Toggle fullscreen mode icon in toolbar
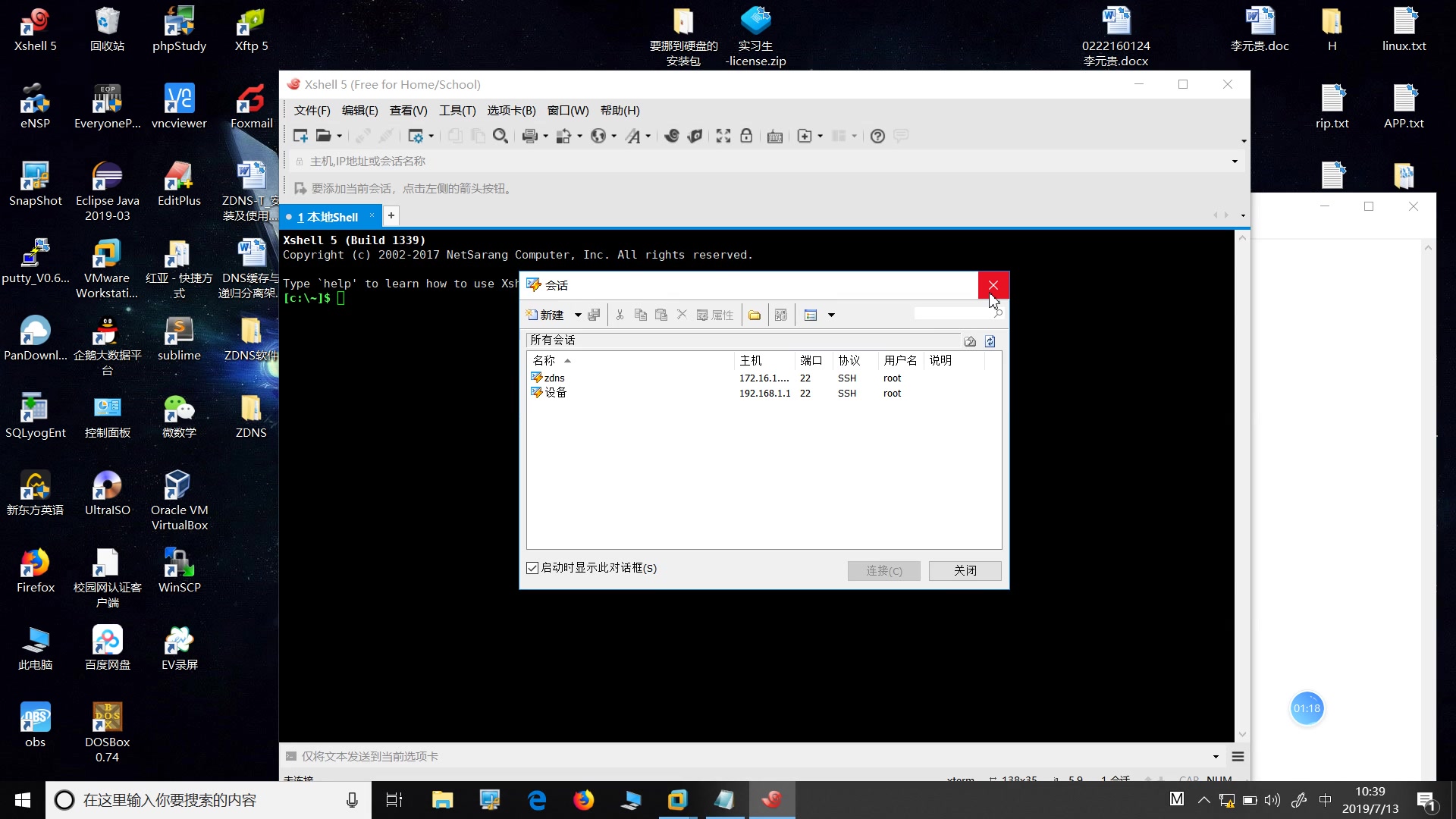This screenshot has width=1456, height=819. pos(723,136)
